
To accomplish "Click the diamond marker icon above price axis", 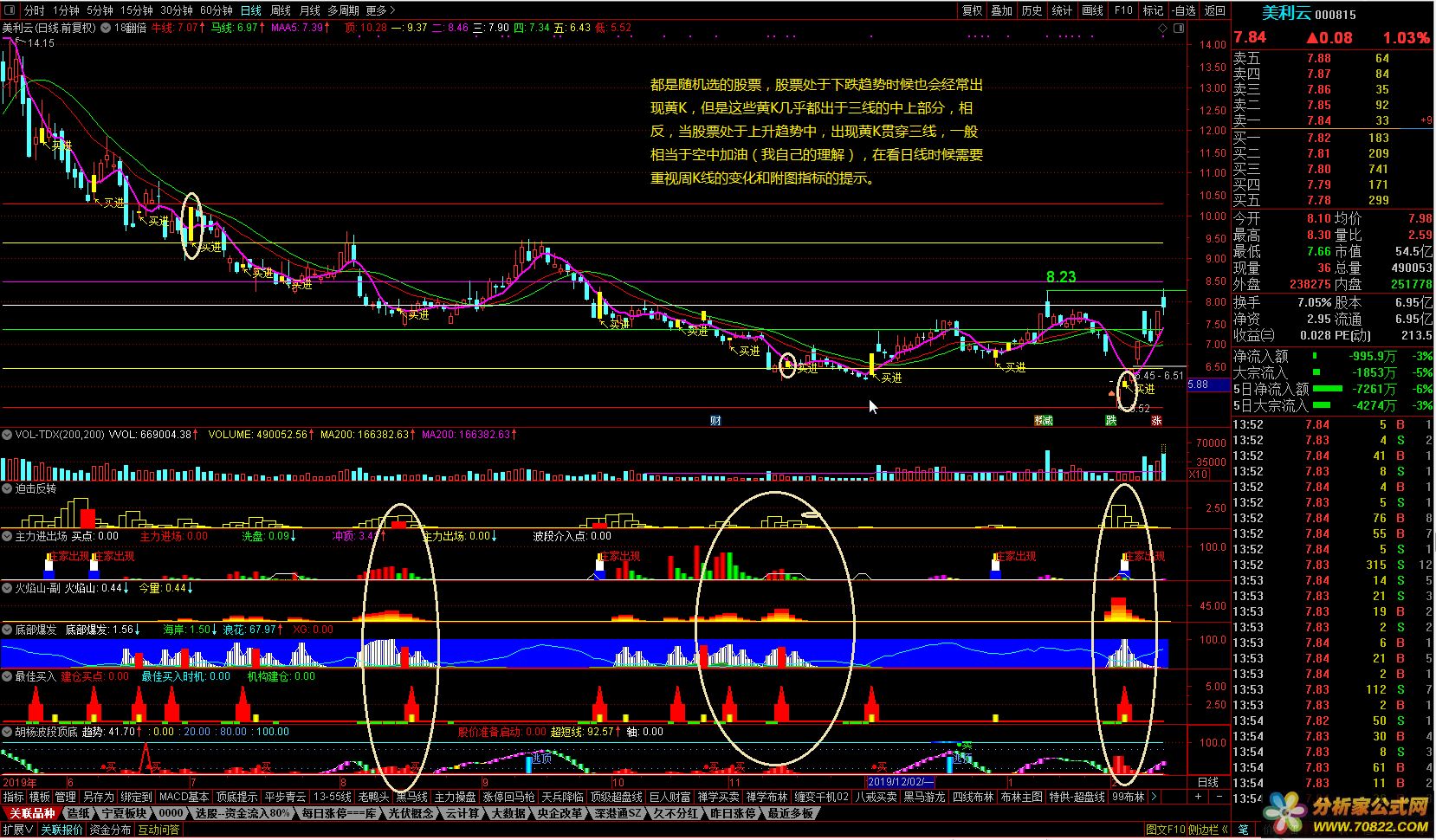I will (1163, 28).
